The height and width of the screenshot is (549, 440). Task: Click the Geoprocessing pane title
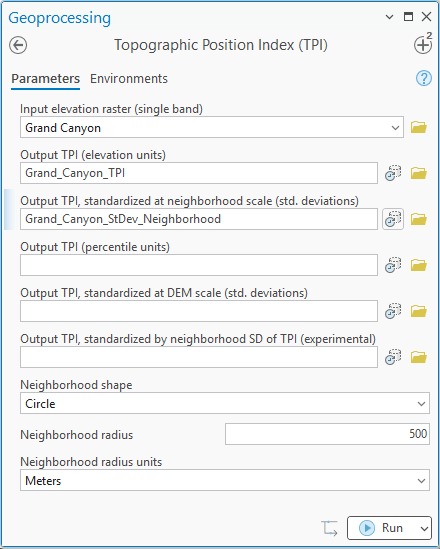pos(60,18)
